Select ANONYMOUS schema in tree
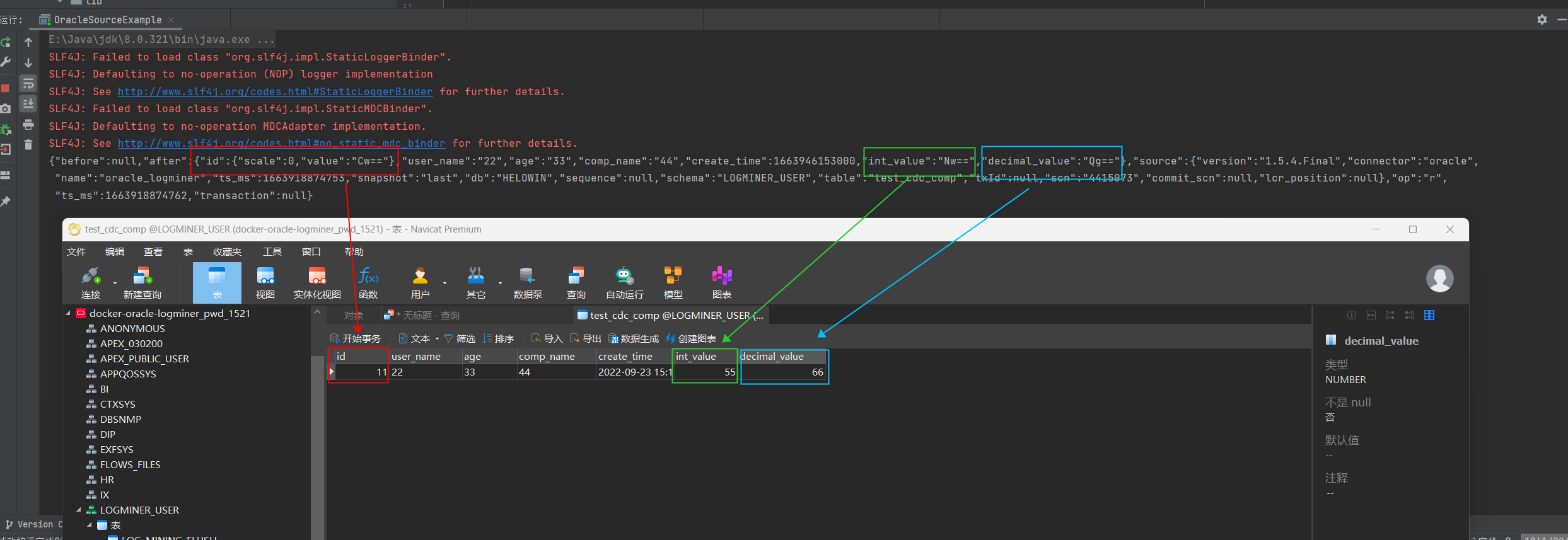 132,328
